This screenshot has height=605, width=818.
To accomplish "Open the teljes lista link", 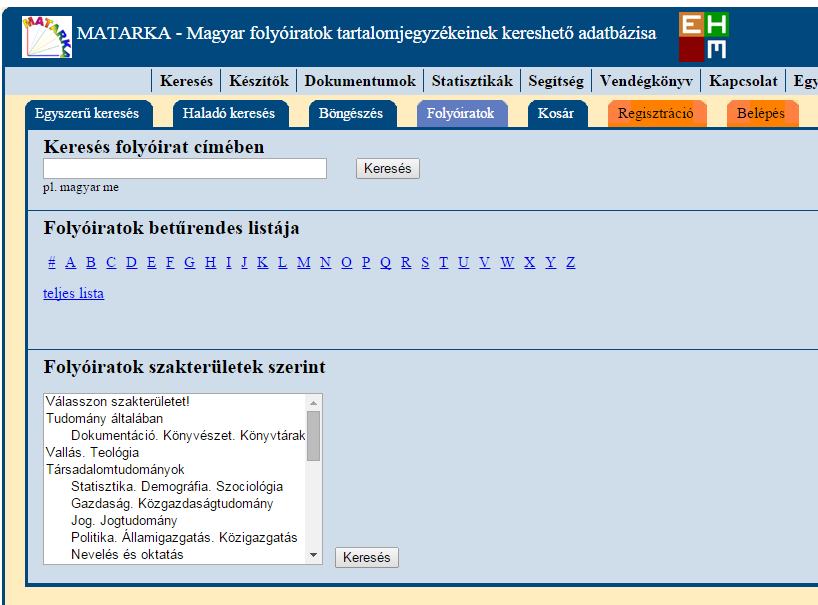I will click(x=74, y=293).
